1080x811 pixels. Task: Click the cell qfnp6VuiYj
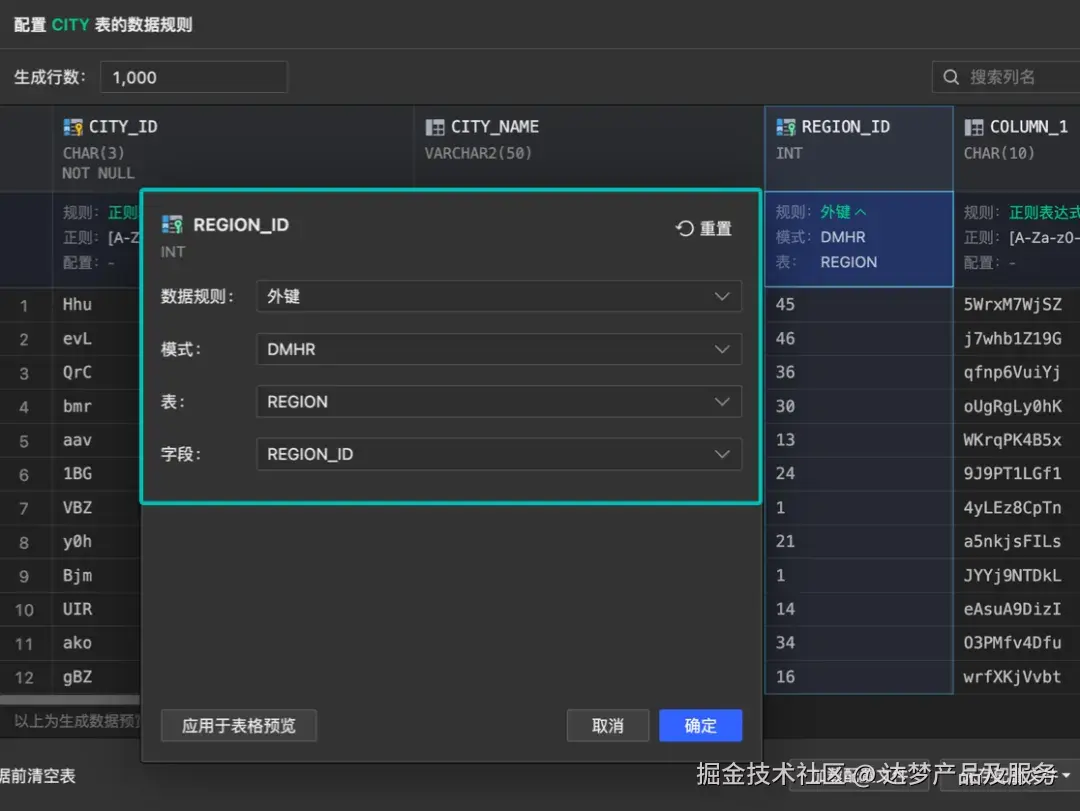click(x=1017, y=372)
